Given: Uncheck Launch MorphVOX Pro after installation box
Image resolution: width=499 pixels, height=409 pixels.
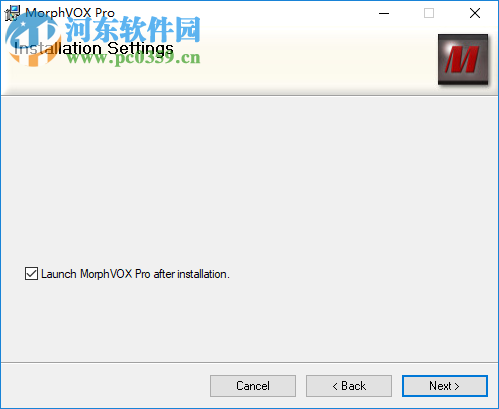Looking at the screenshot, I should point(31,274).
